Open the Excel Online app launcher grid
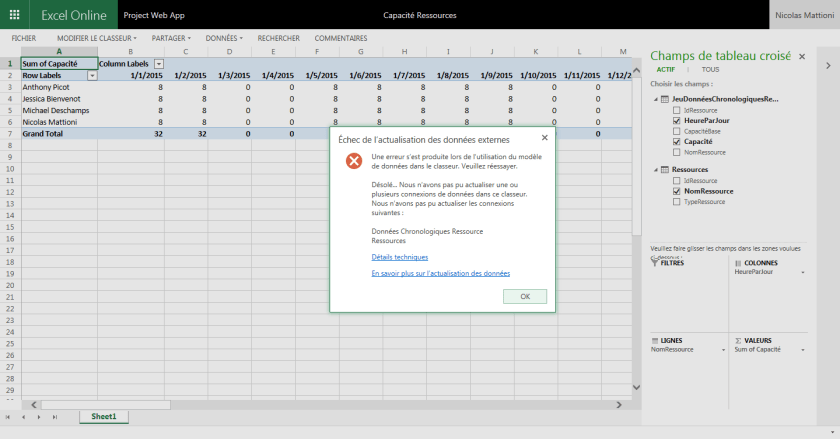 [x=14, y=16]
